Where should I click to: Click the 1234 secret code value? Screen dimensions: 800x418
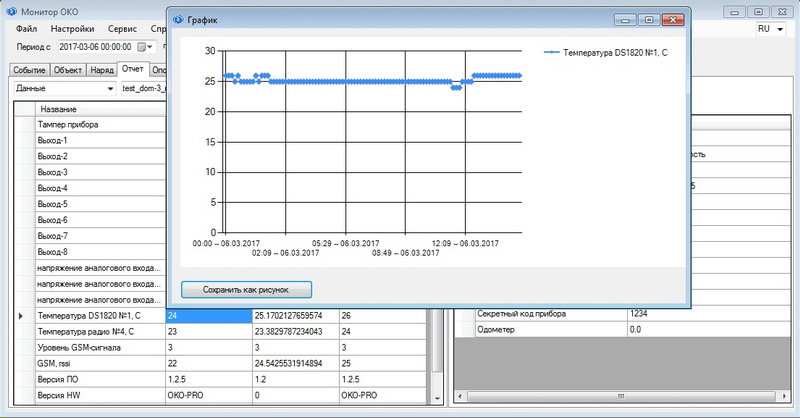709,314
